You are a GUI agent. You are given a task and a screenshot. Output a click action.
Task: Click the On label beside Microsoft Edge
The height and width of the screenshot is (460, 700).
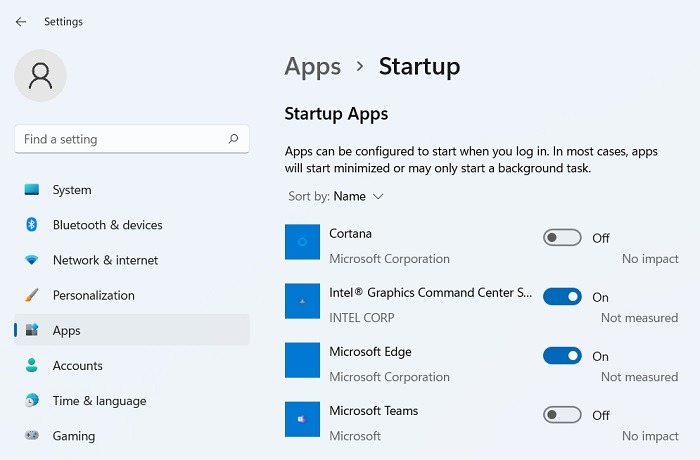click(600, 356)
